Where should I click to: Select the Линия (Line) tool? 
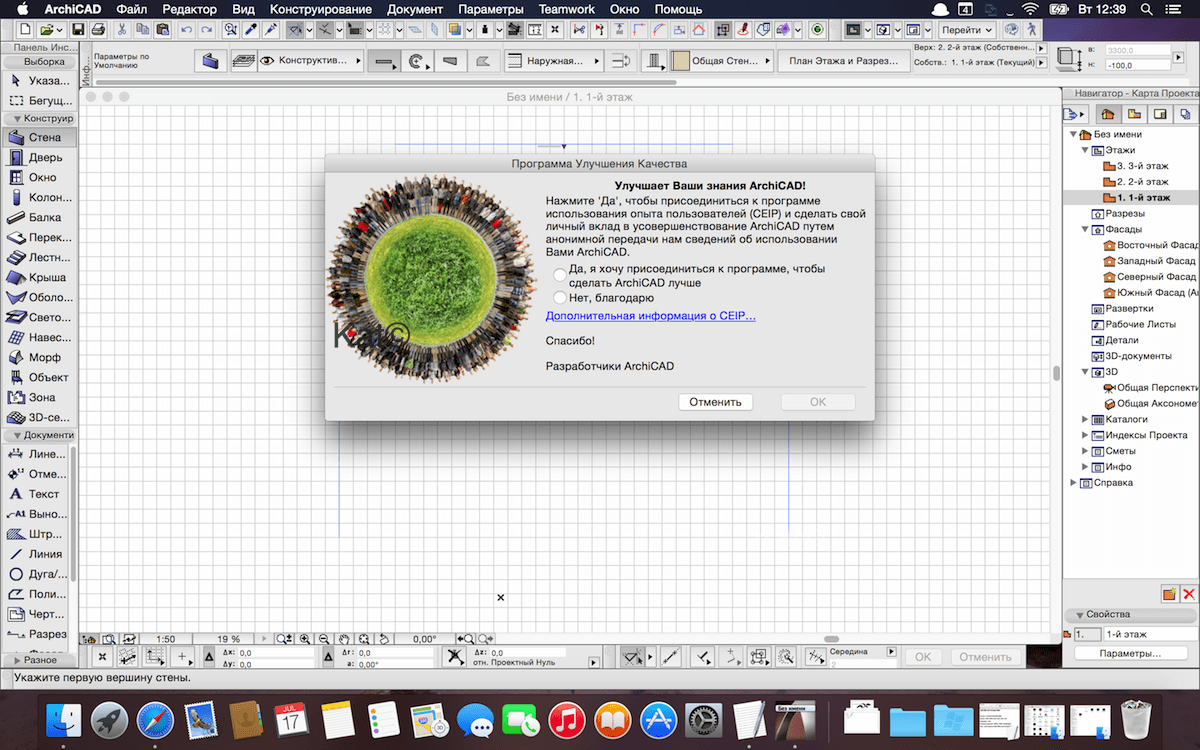[x=38, y=553]
